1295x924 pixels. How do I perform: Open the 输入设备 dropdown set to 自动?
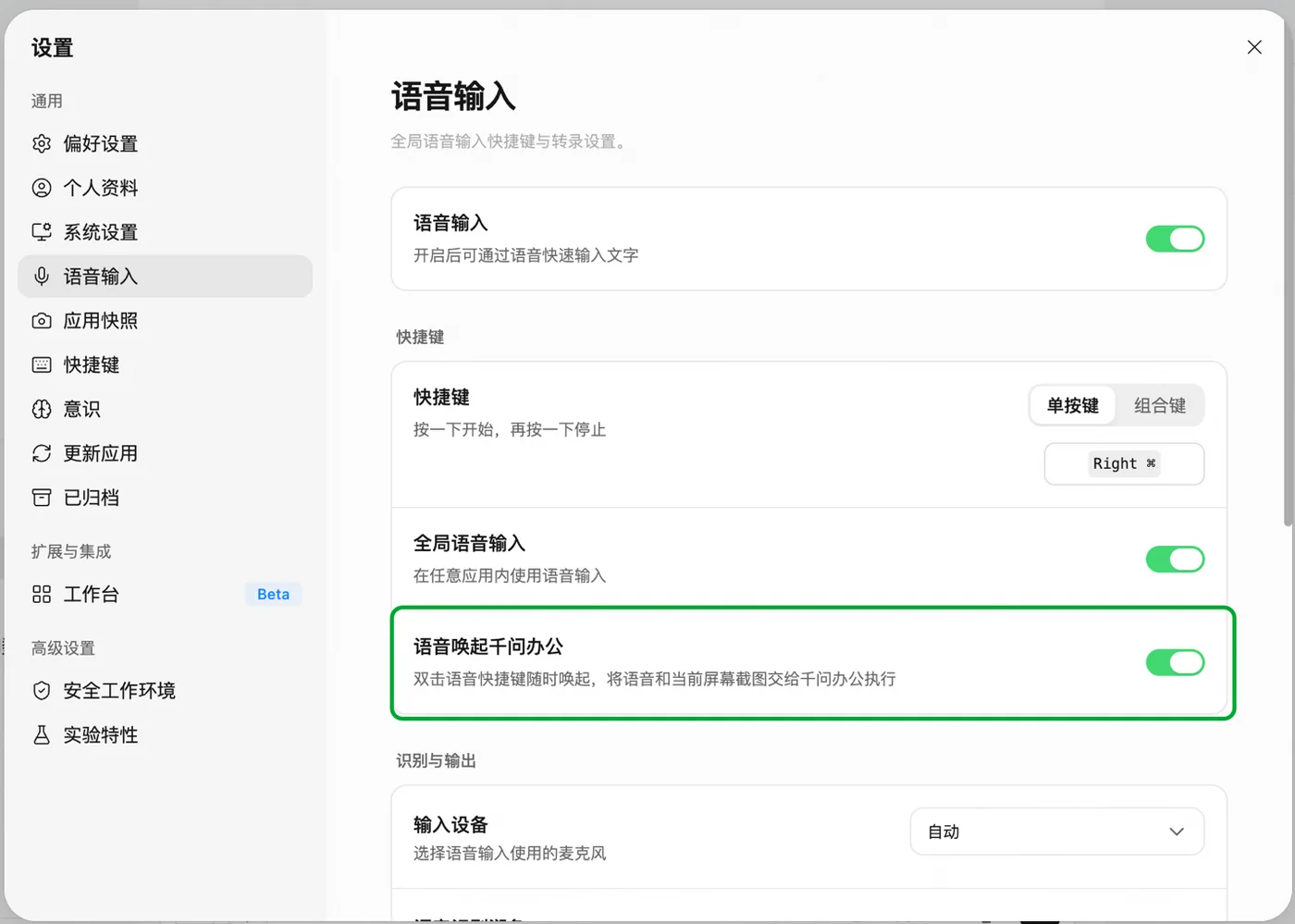(x=1057, y=832)
